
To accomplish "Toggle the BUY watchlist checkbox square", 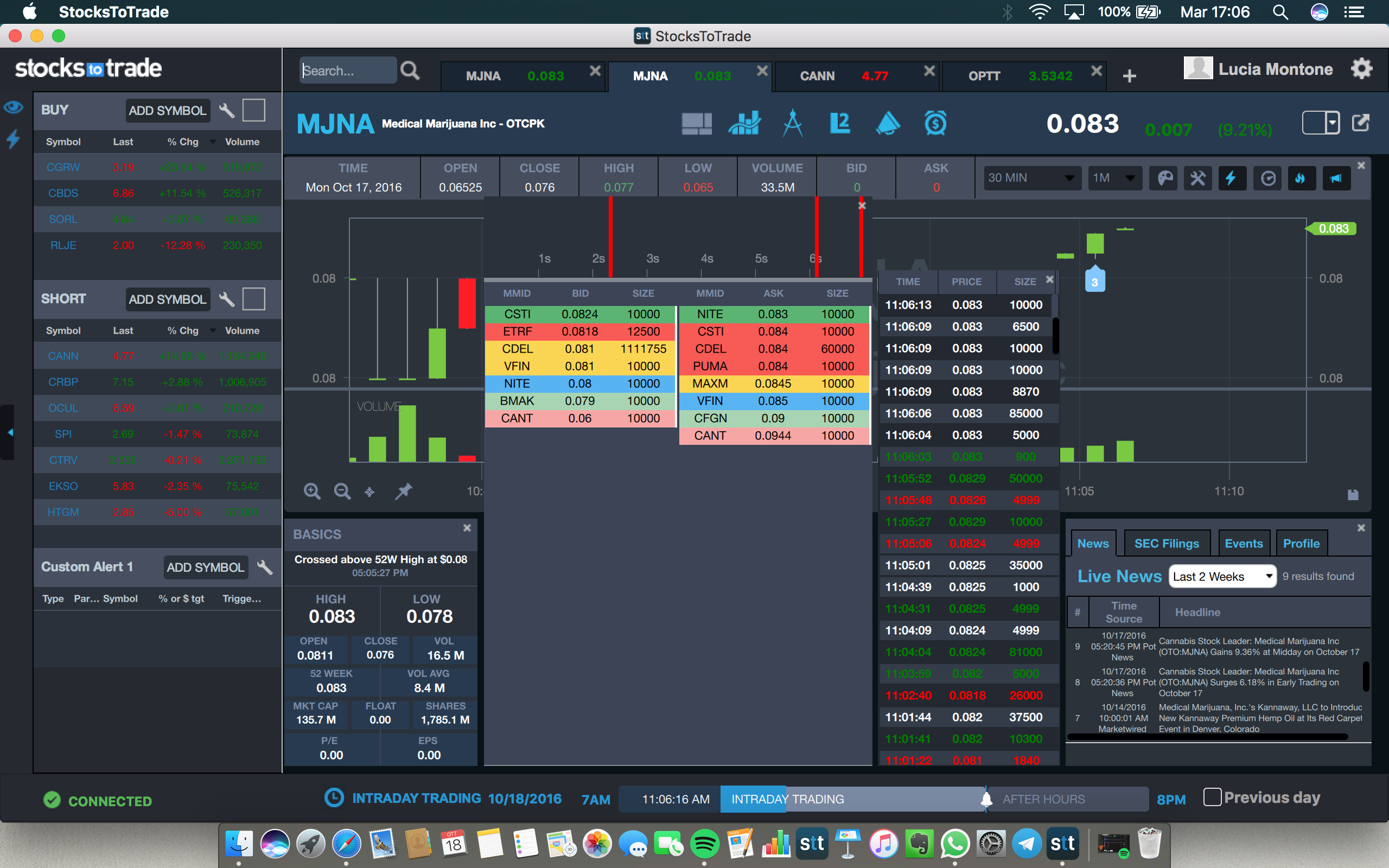I will point(254,110).
